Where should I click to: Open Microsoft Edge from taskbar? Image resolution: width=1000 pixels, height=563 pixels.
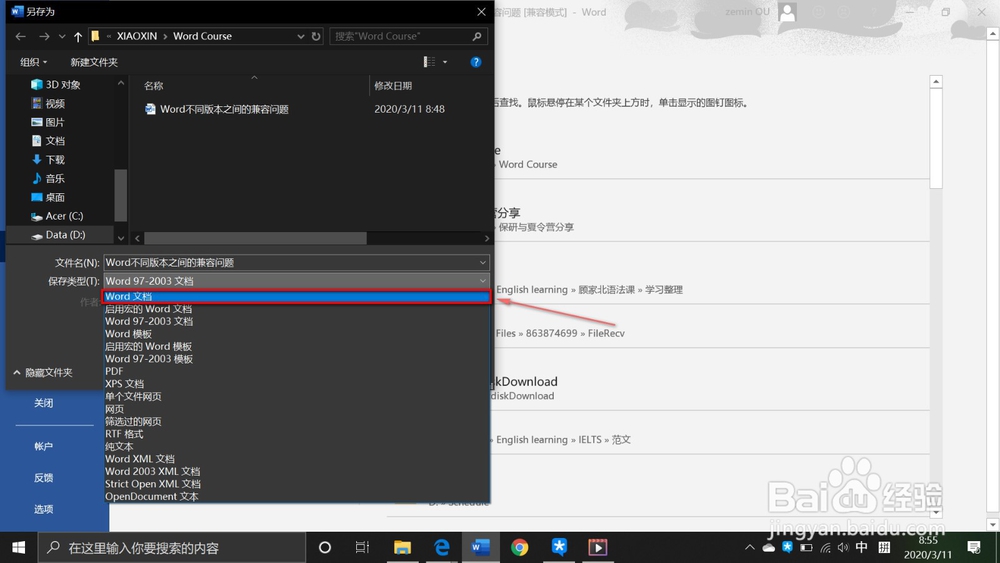441,548
